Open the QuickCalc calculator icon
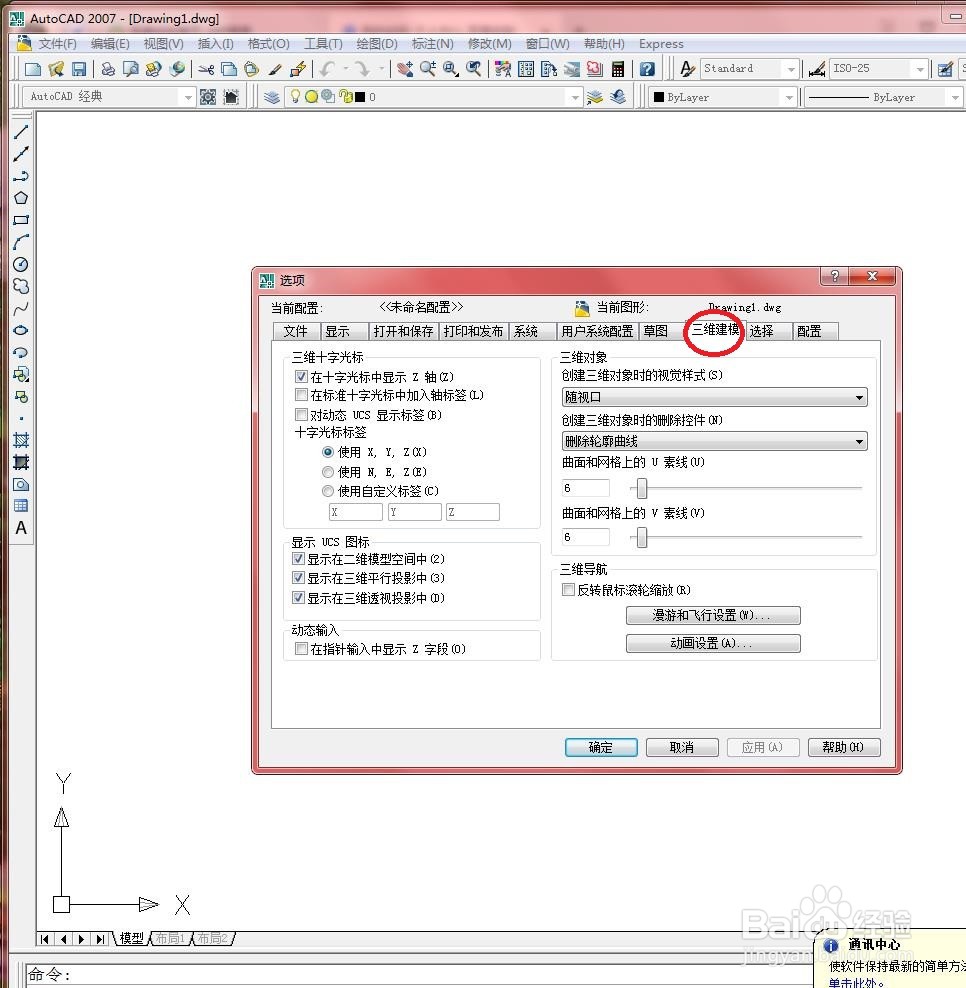Screen dimensions: 966x988 [618, 69]
